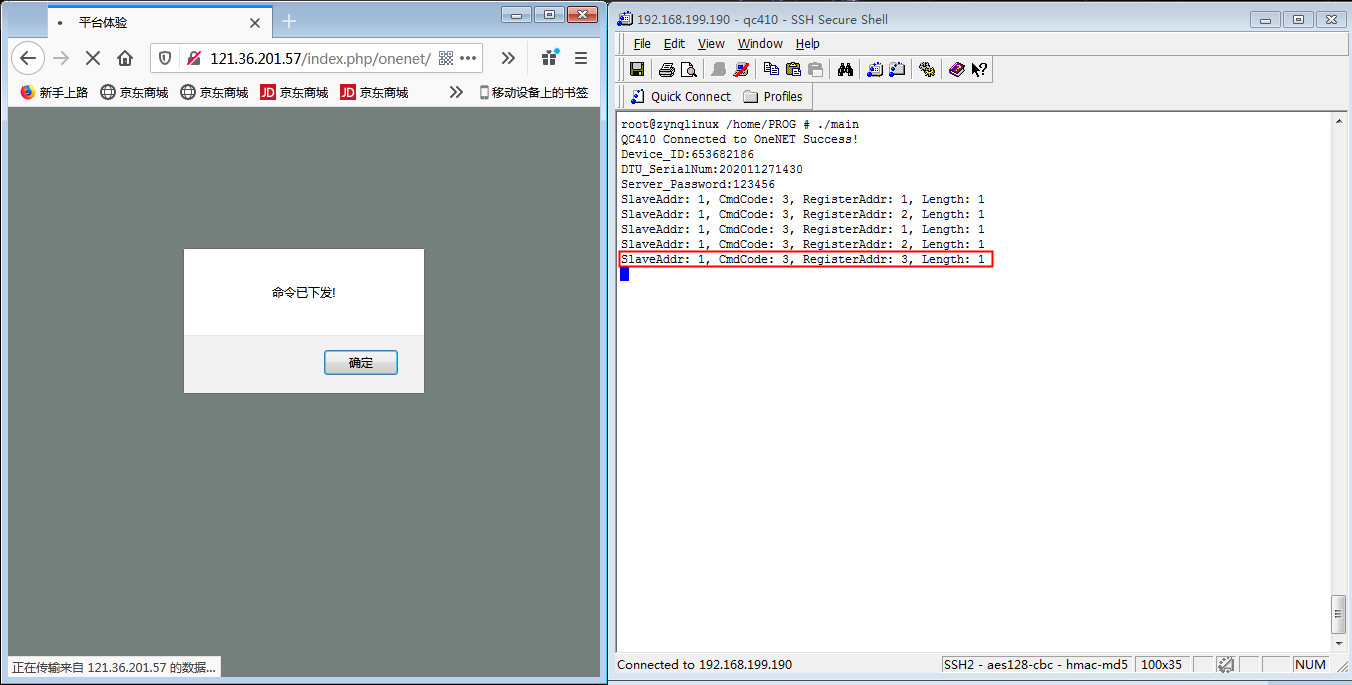Open the Window menu in SSH Secure Shell
This screenshot has width=1352, height=685.
(760, 44)
